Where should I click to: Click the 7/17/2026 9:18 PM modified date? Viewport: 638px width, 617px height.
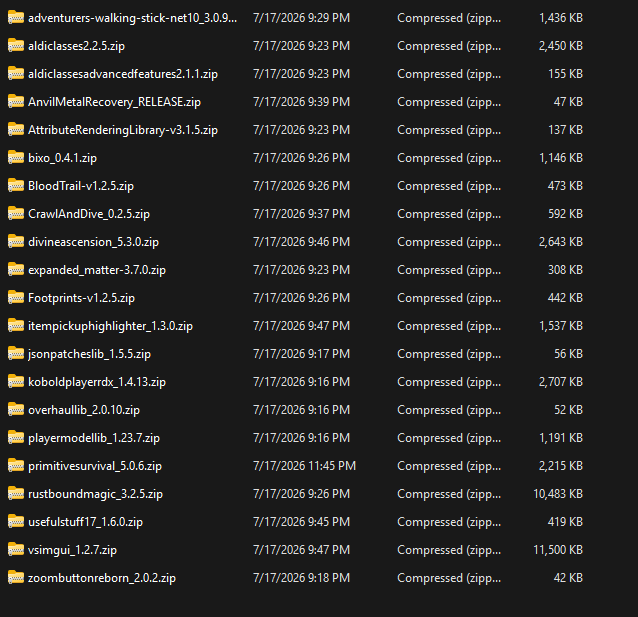coord(302,578)
